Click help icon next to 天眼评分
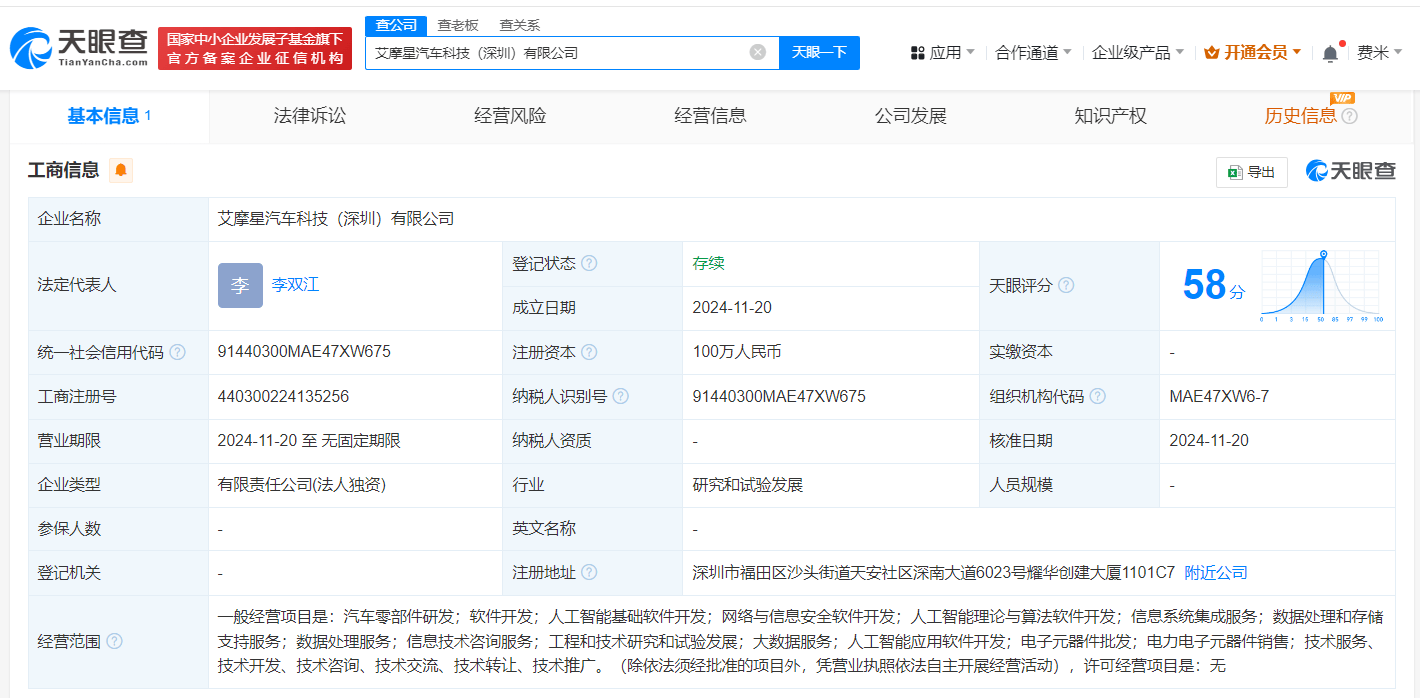Screen dimensions: 1420x698 click(x=1066, y=284)
